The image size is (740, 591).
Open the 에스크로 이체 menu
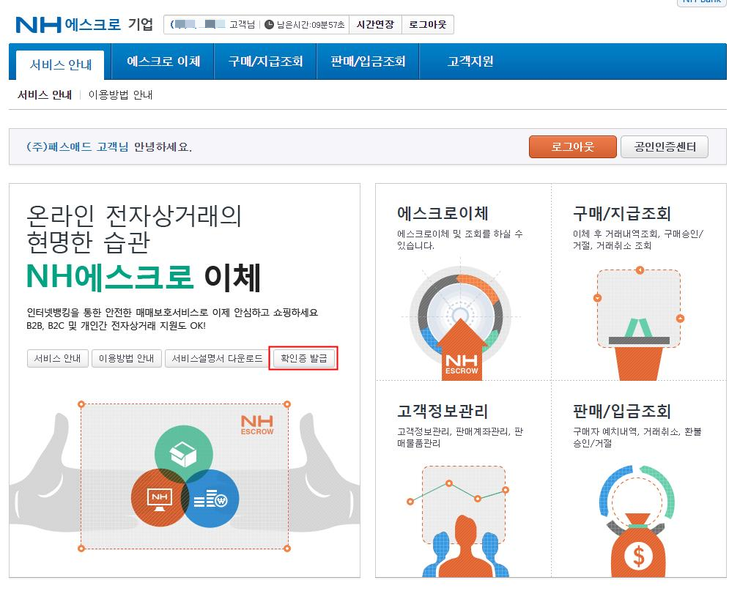(163, 61)
